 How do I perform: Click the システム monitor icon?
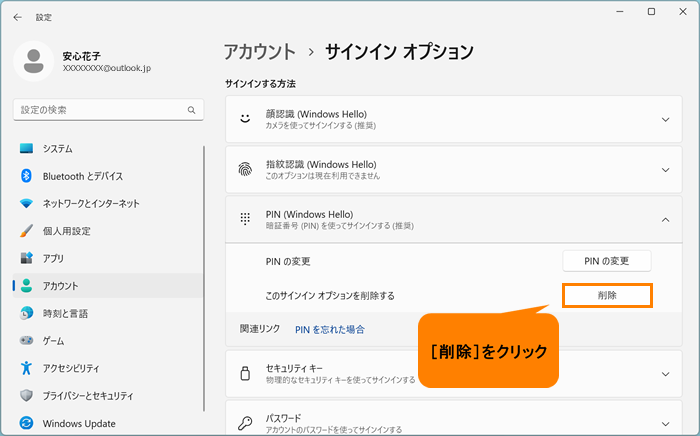coord(26,149)
